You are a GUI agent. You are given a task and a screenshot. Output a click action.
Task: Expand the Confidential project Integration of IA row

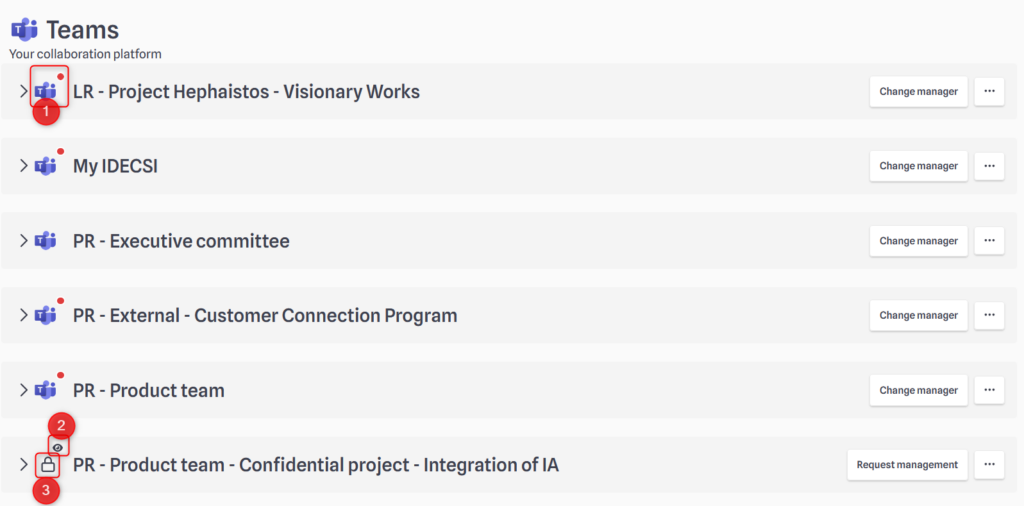coord(24,465)
